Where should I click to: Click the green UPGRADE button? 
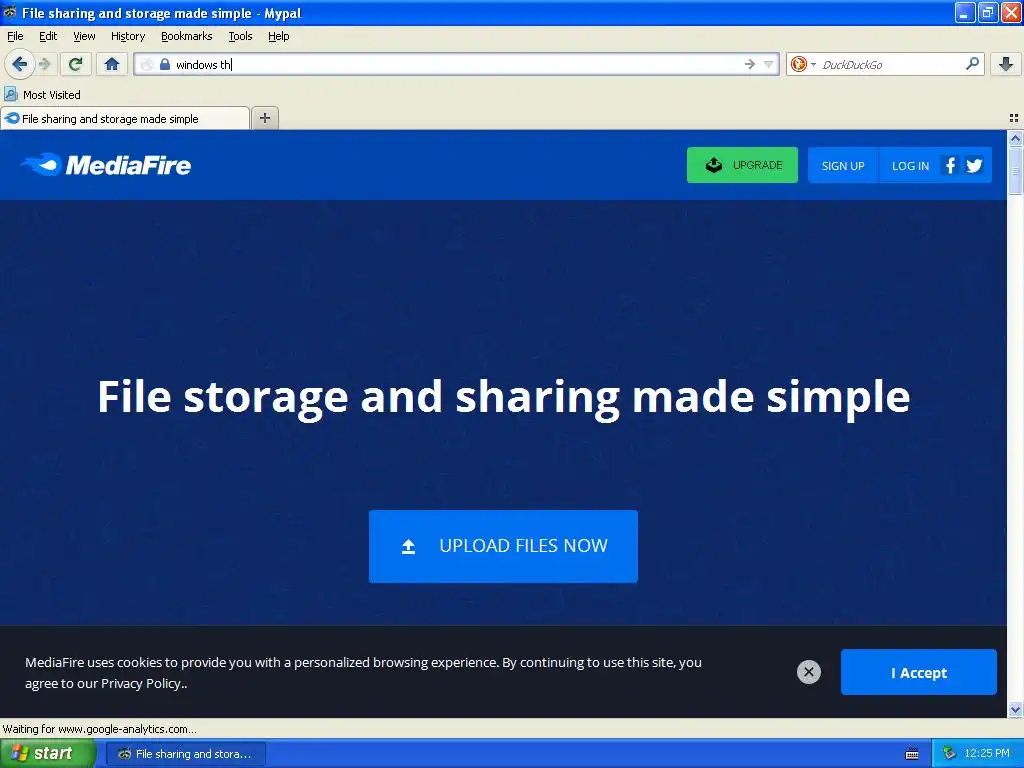[x=742, y=165]
